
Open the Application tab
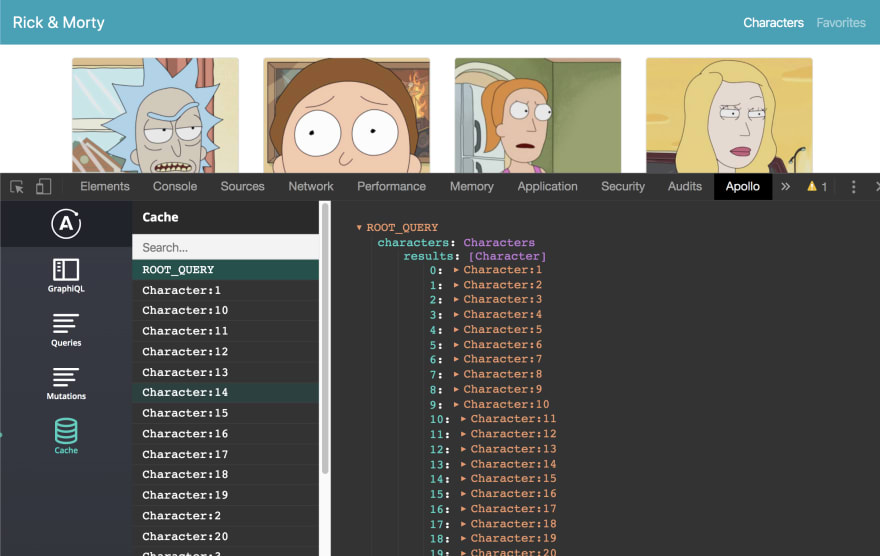point(547,186)
